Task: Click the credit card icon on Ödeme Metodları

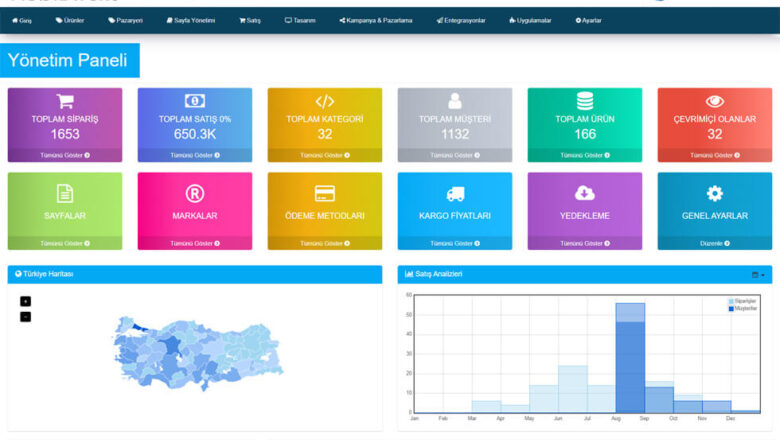Action: tap(325, 194)
